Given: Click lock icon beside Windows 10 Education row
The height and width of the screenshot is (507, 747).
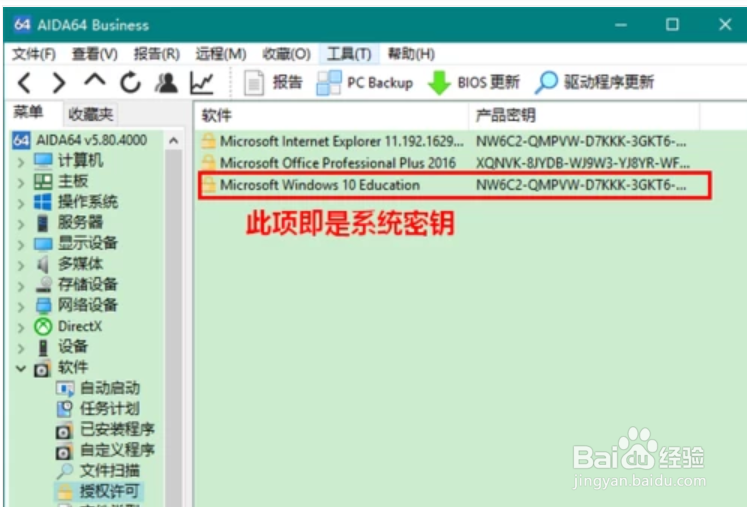Looking at the screenshot, I should pos(208,184).
